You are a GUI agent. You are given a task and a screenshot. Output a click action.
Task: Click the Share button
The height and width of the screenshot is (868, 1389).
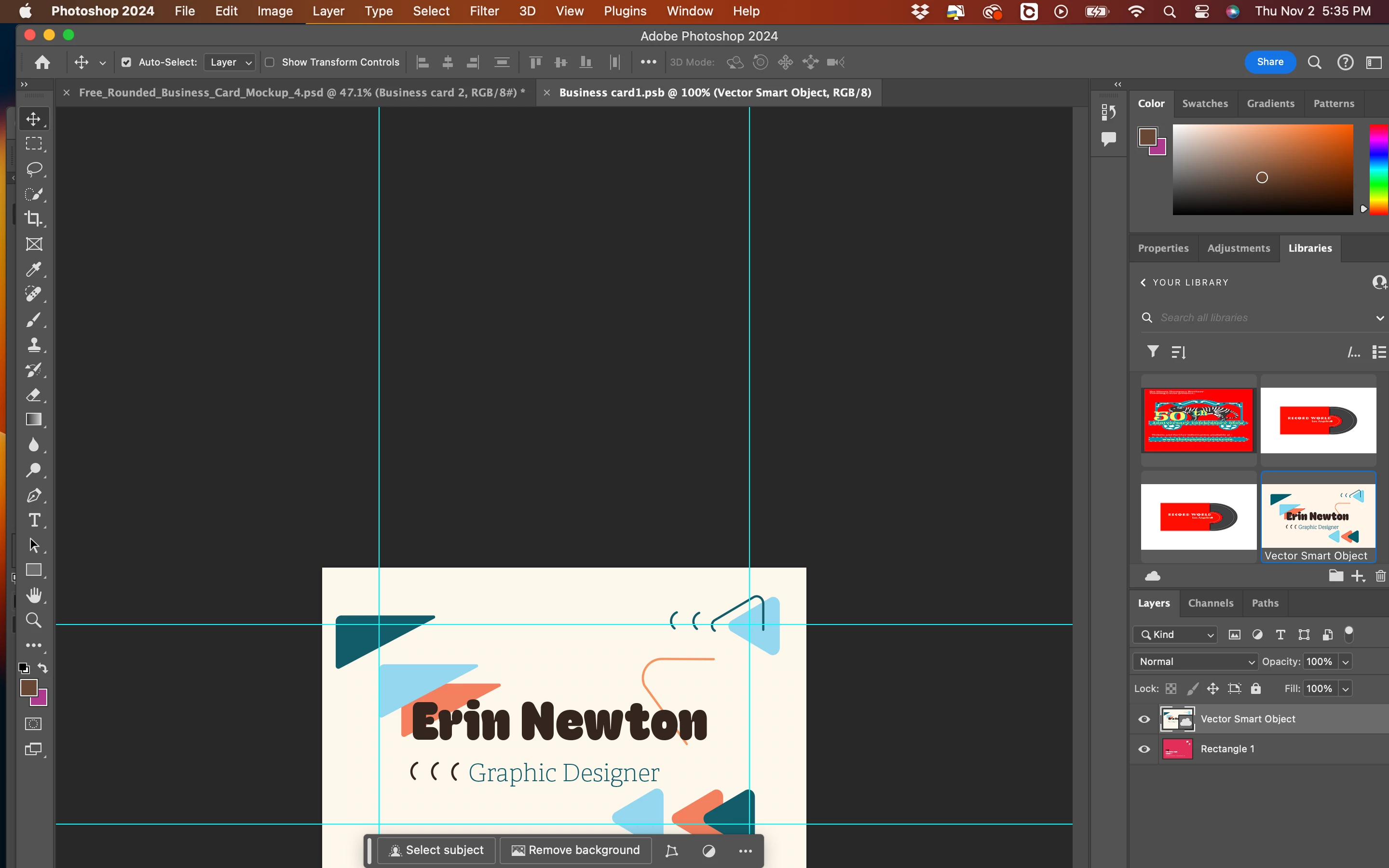(x=1269, y=62)
